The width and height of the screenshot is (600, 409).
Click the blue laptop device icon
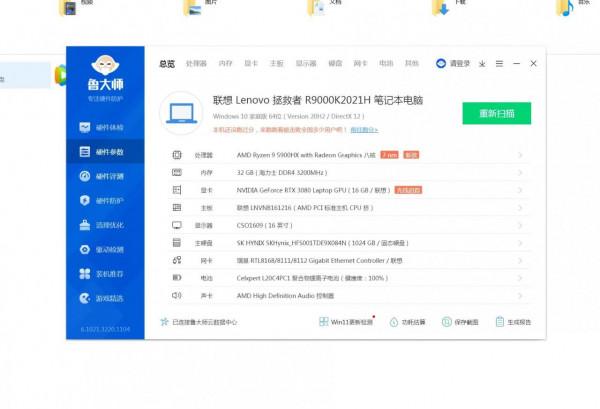point(181,114)
